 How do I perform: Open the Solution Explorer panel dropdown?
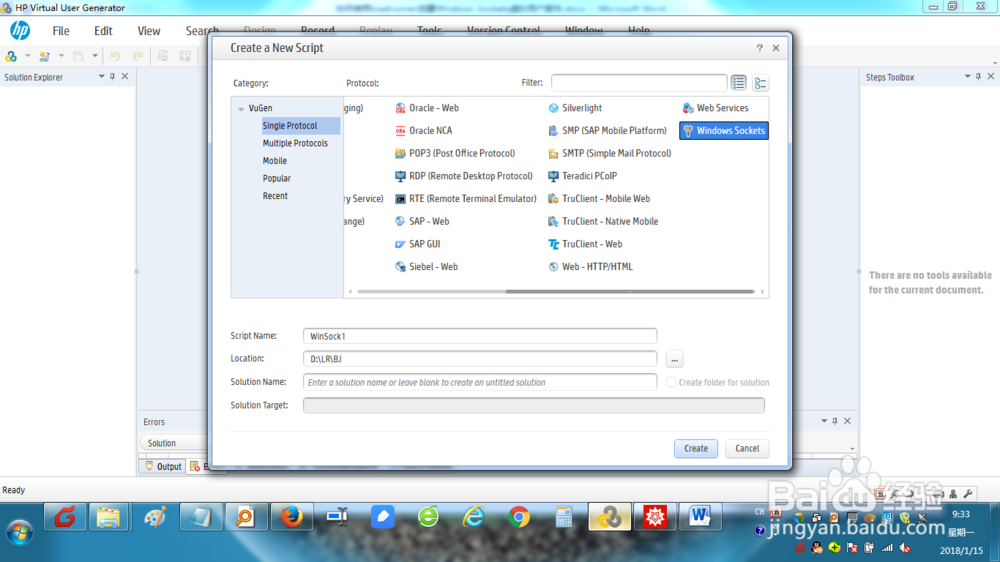pyautogui.click(x=101, y=77)
